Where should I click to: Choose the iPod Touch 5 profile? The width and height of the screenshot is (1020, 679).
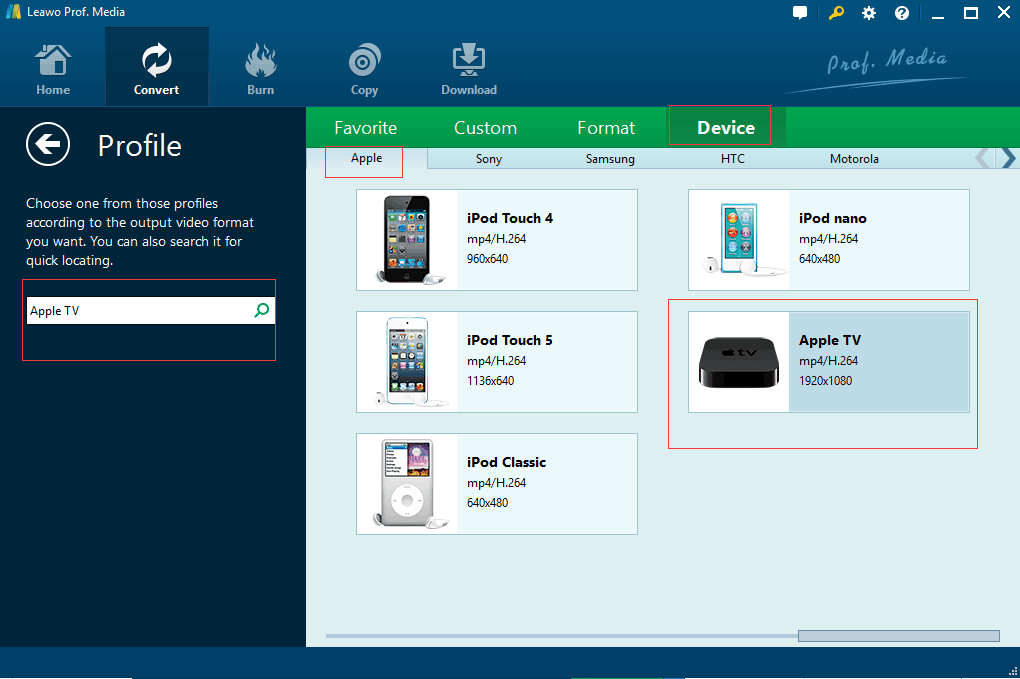pos(496,361)
